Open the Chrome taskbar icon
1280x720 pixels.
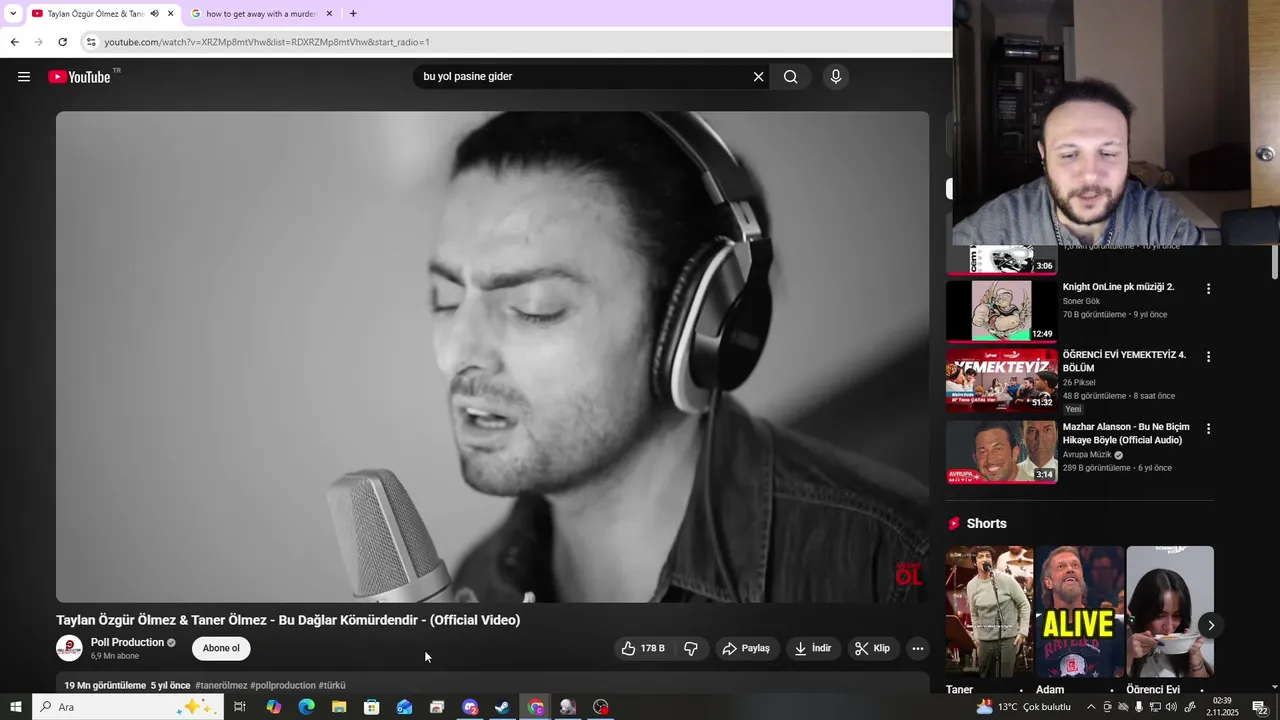coord(536,707)
